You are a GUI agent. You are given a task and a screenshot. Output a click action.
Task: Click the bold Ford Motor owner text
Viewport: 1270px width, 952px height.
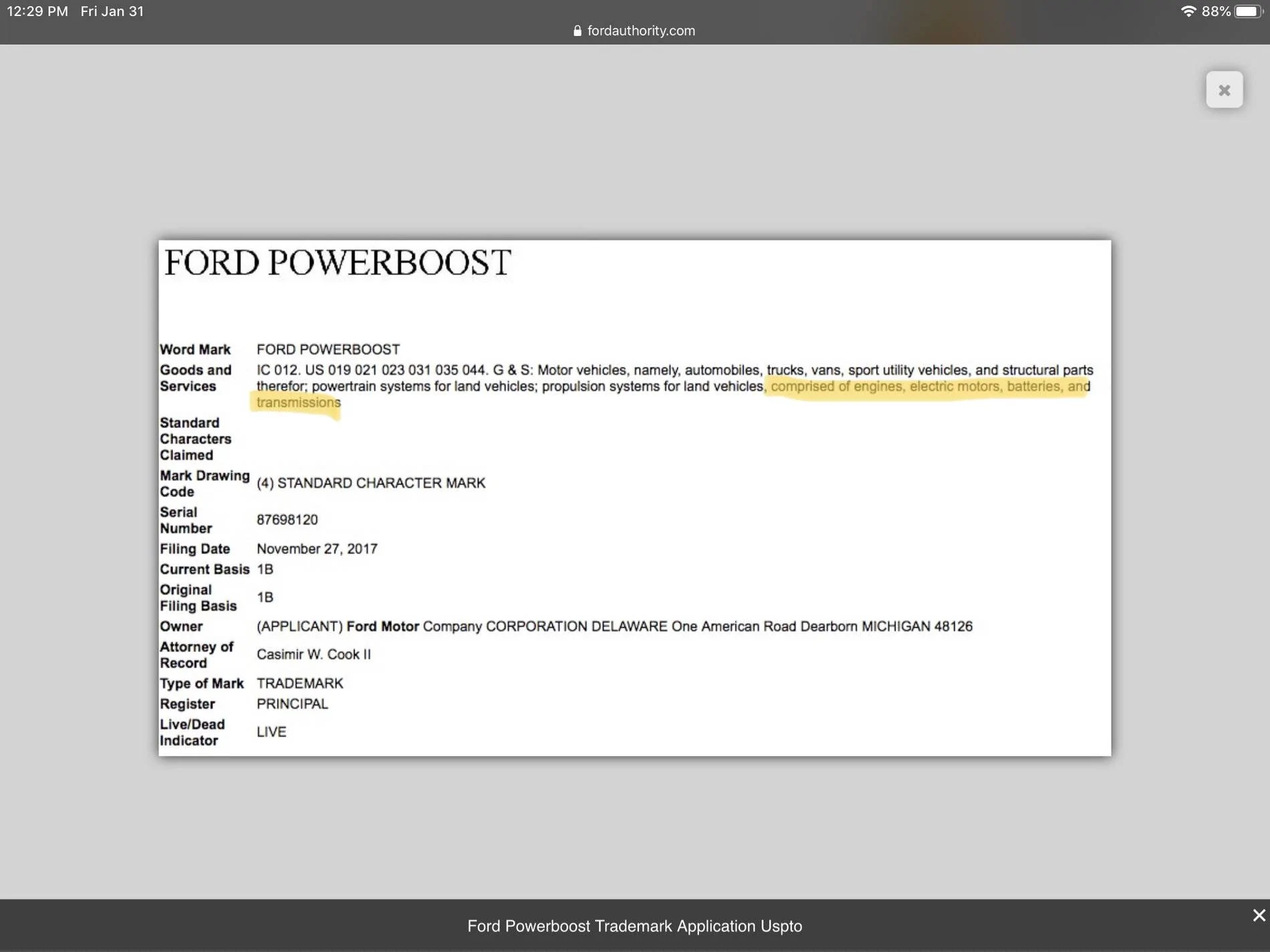click(382, 627)
